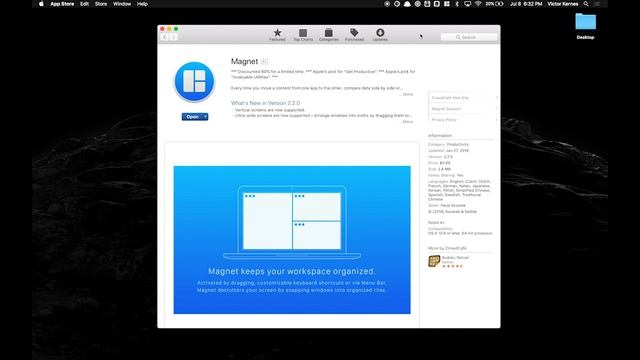Open the Top Charts section
Screen dimensions: 640x360
tap(303, 35)
